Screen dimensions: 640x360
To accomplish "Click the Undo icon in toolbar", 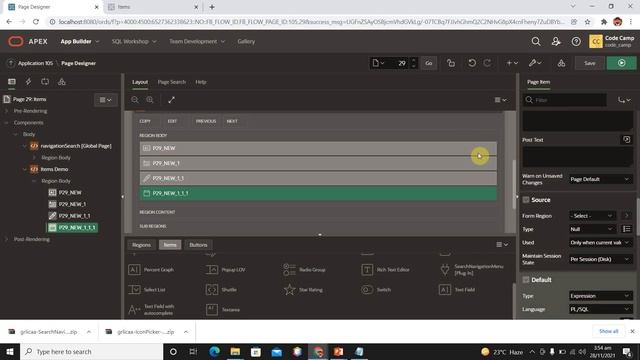I will pos(472,63).
